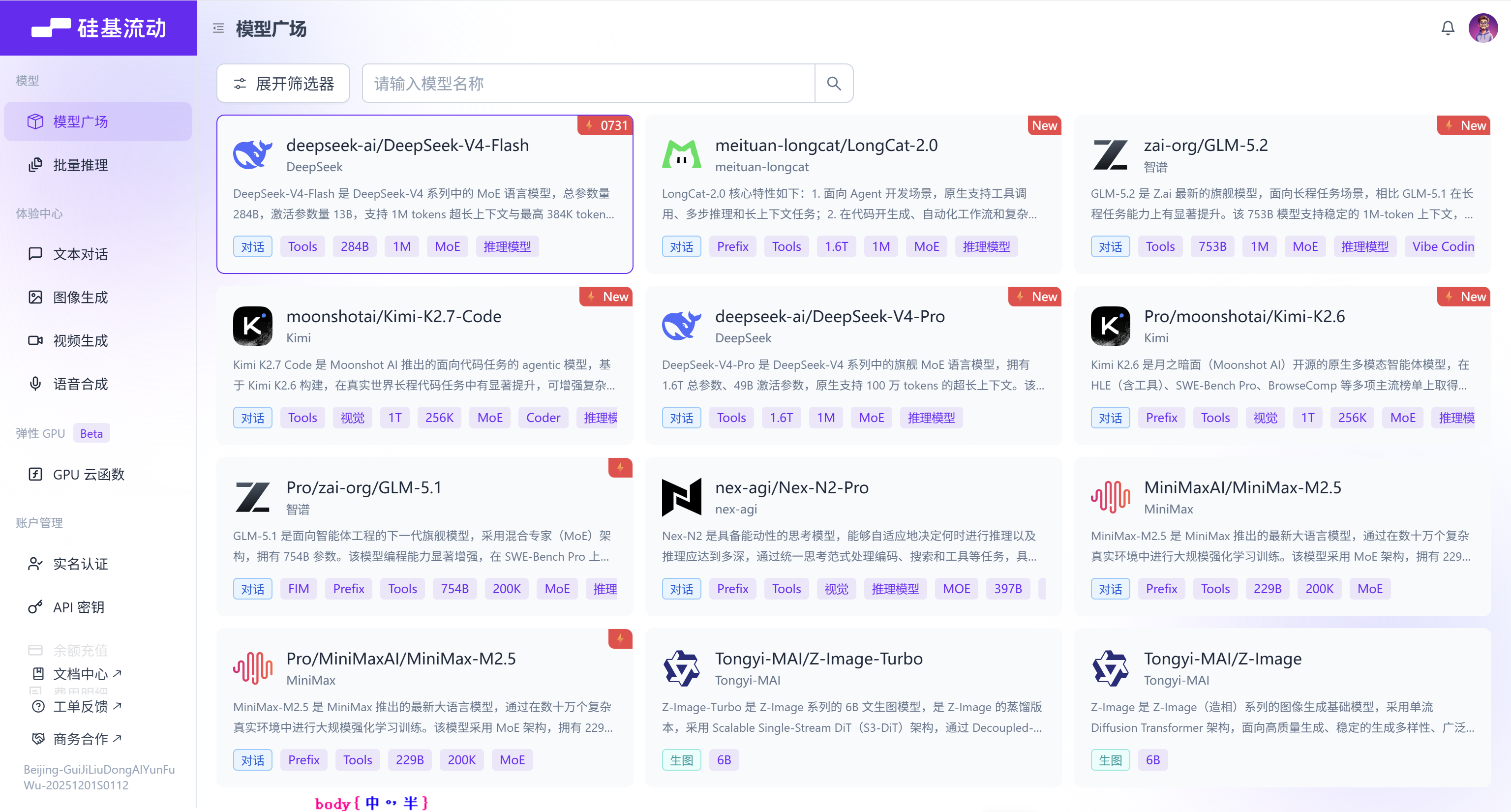Screen dimensions: 1511x812
Task: Click the GLM-5.2 Z logo
Action: 1110,155
